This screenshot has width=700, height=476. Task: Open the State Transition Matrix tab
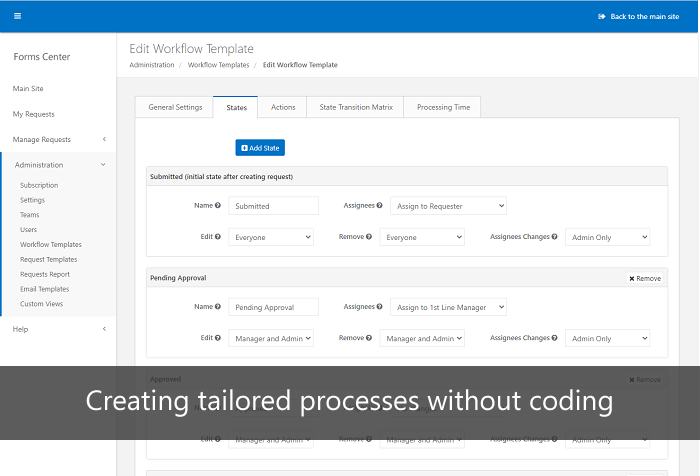point(356,107)
